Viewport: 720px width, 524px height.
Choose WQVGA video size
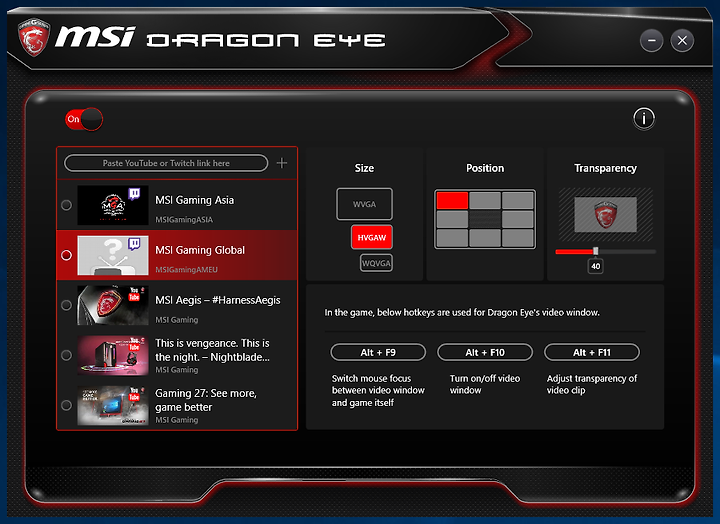coord(377,263)
